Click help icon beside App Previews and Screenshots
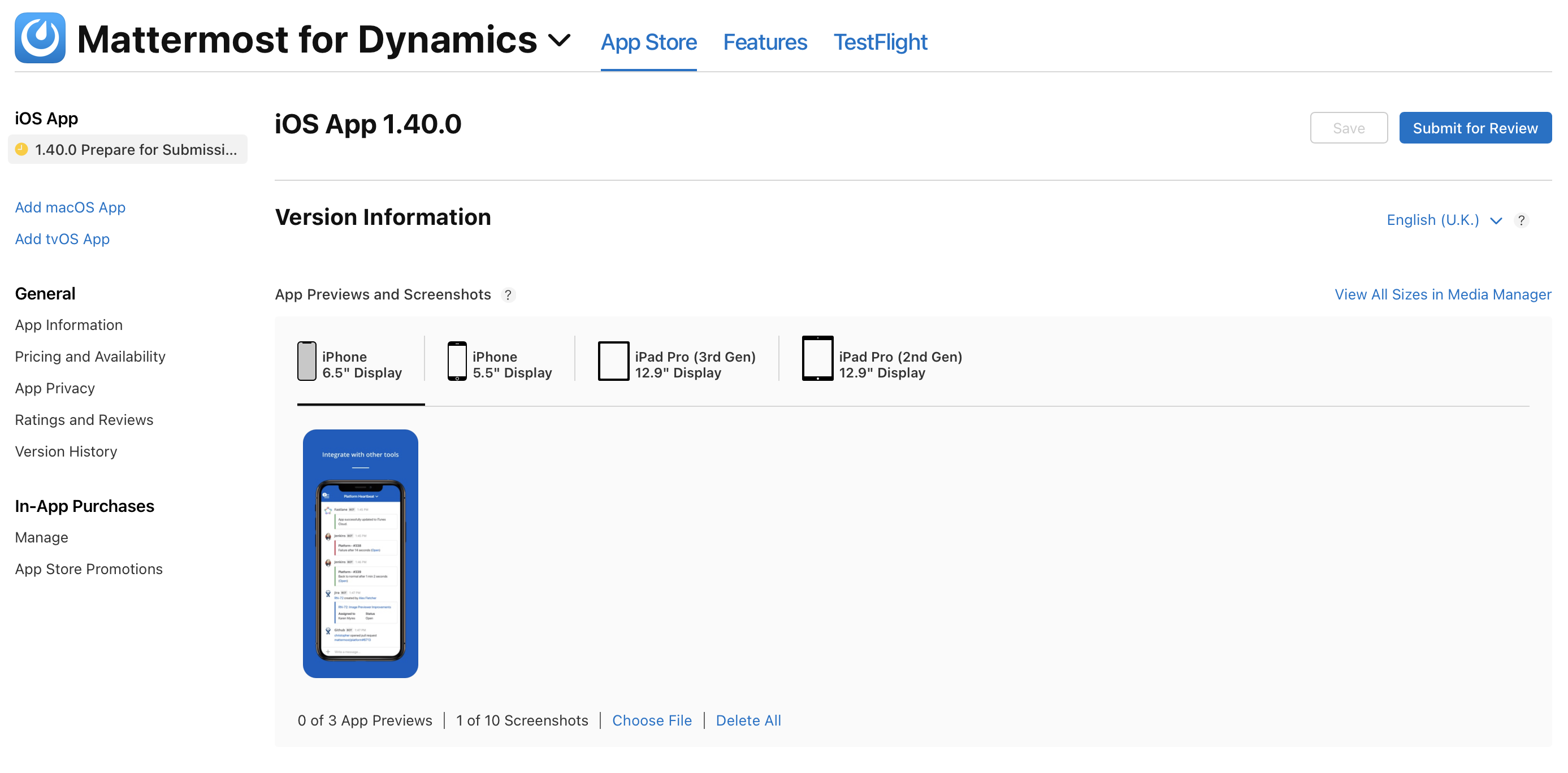This screenshot has height=773, width=1568. pos(508,295)
